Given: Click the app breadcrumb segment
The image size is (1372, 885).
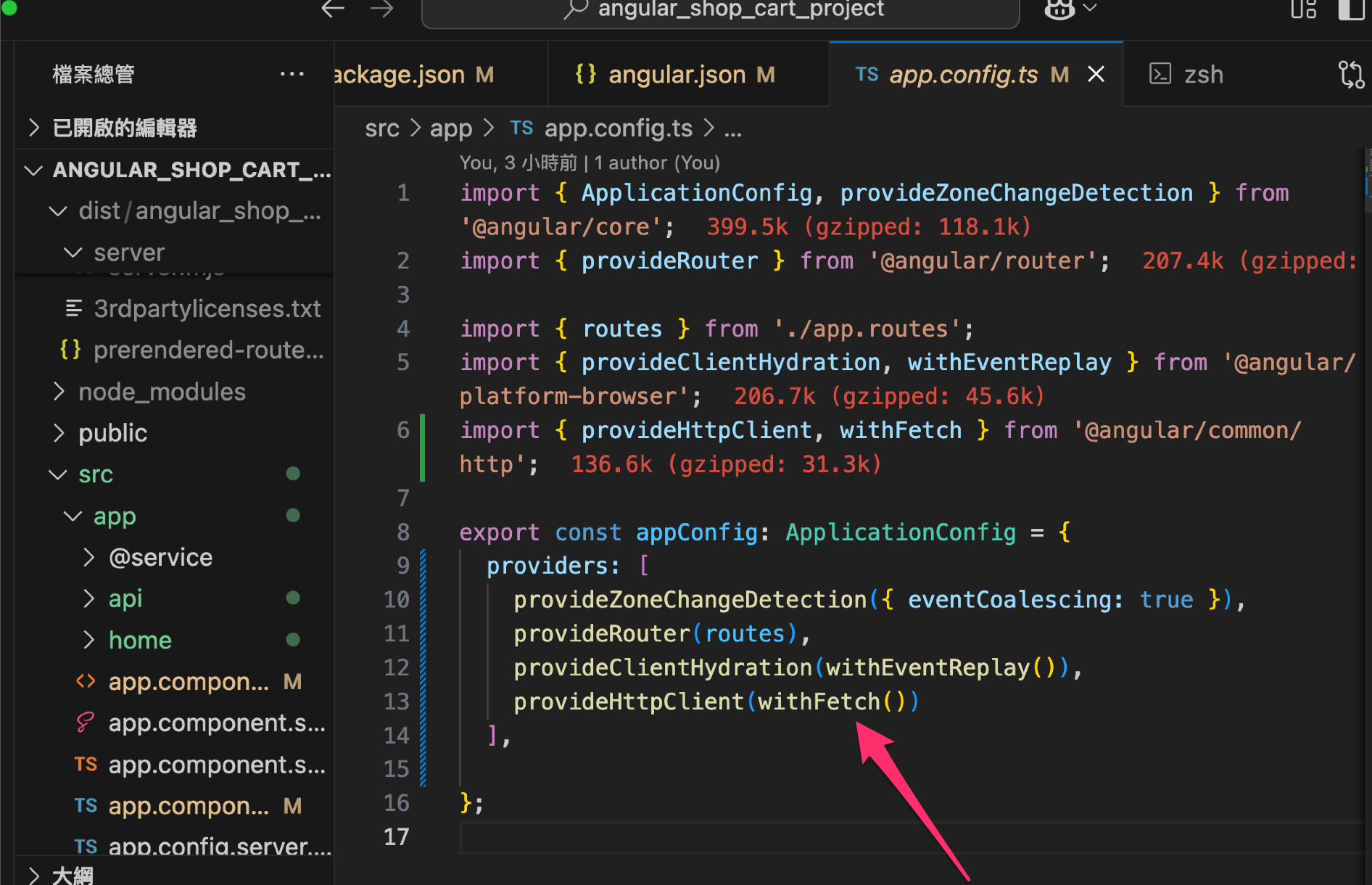Looking at the screenshot, I should 450,128.
